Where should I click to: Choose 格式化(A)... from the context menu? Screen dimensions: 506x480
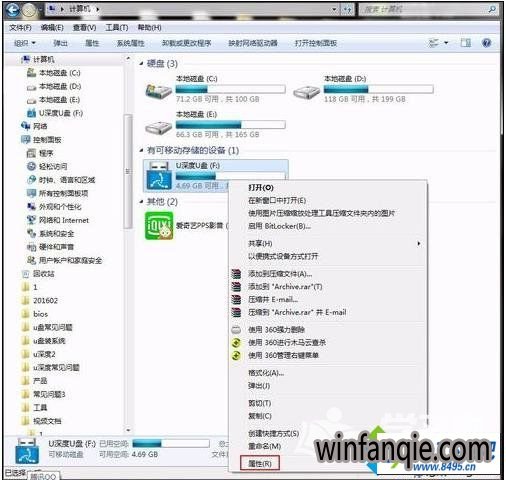point(266,373)
